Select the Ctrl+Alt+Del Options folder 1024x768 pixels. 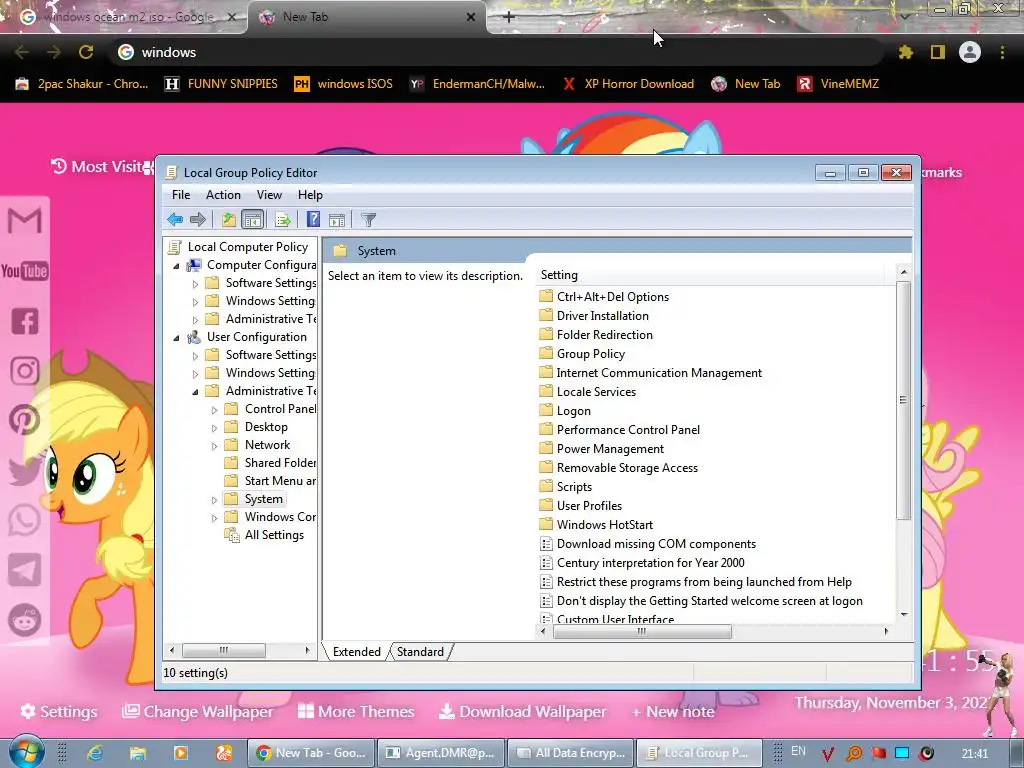click(x=605, y=296)
